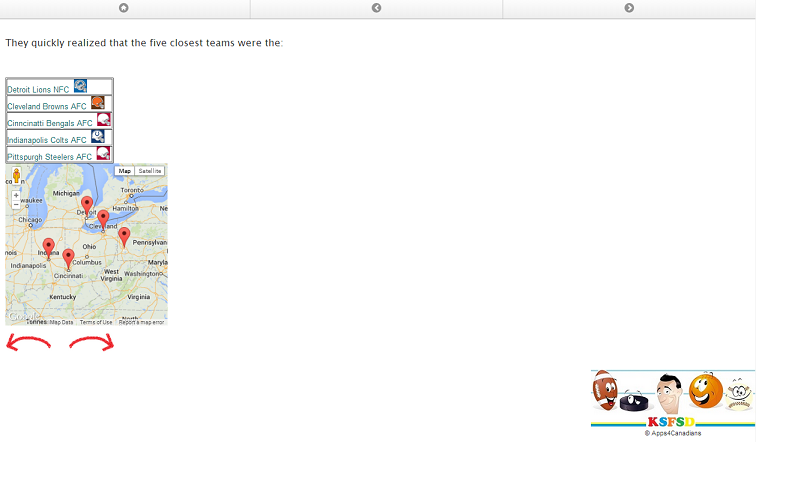Click the Detroit Lions helmet icon

coord(80,86)
